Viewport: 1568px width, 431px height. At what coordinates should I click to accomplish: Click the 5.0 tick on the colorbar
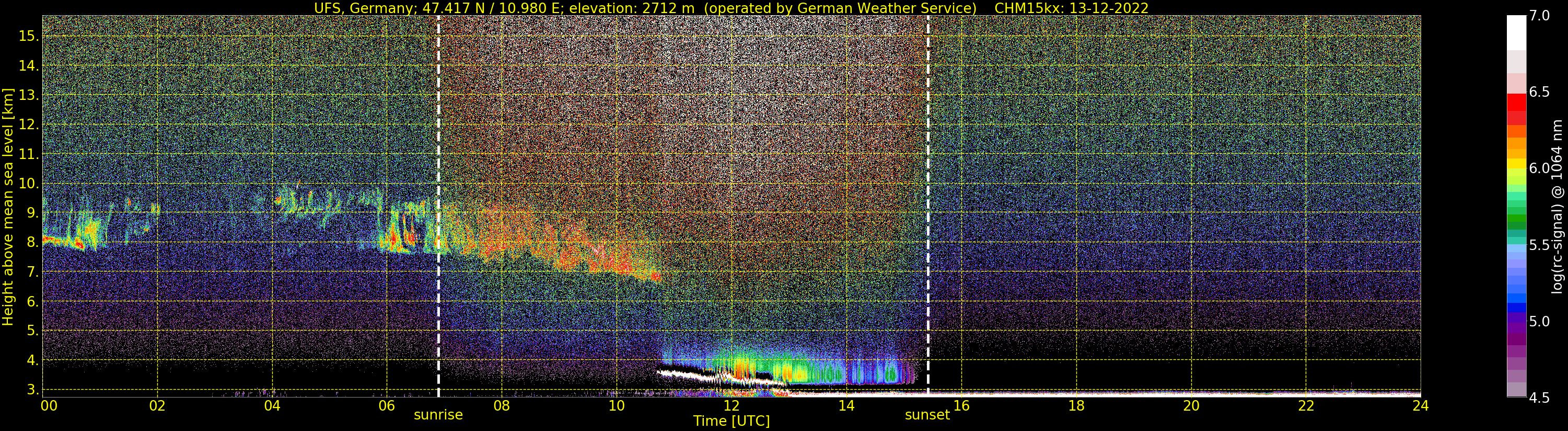pyautogui.click(x=1540, y=321)
